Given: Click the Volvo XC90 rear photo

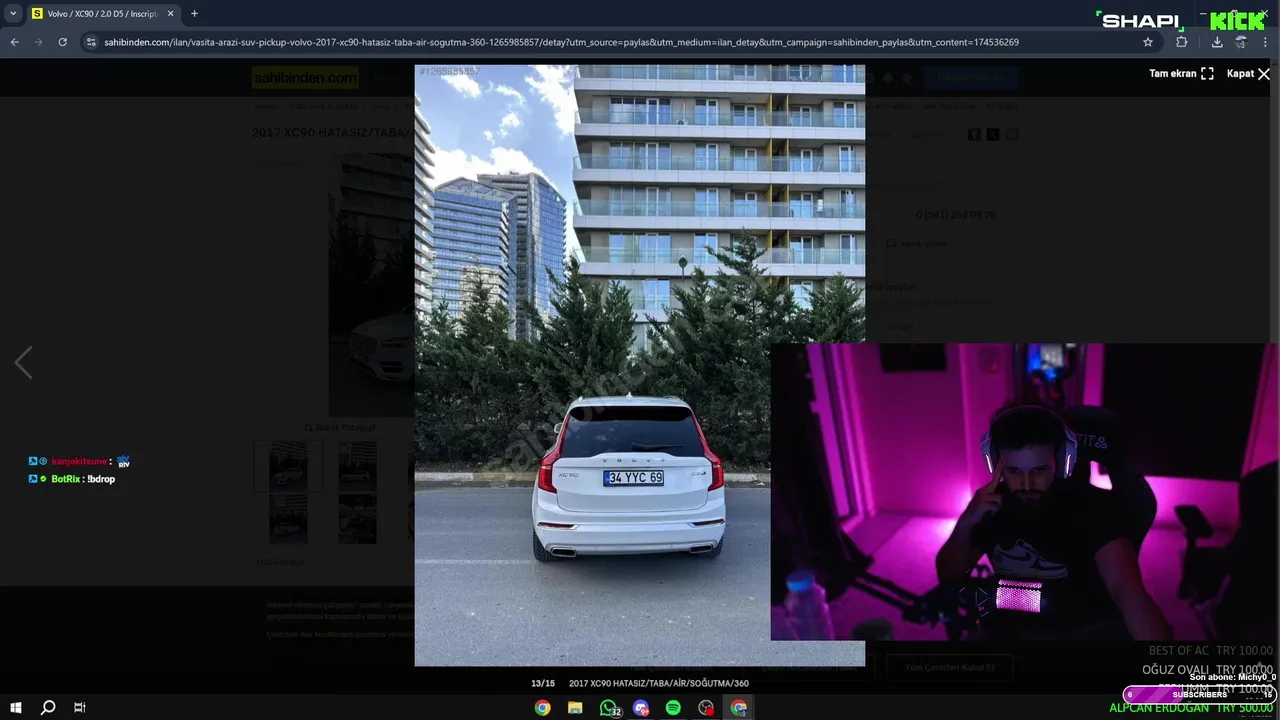Looking at the screenshot, I should click(640, 365).
